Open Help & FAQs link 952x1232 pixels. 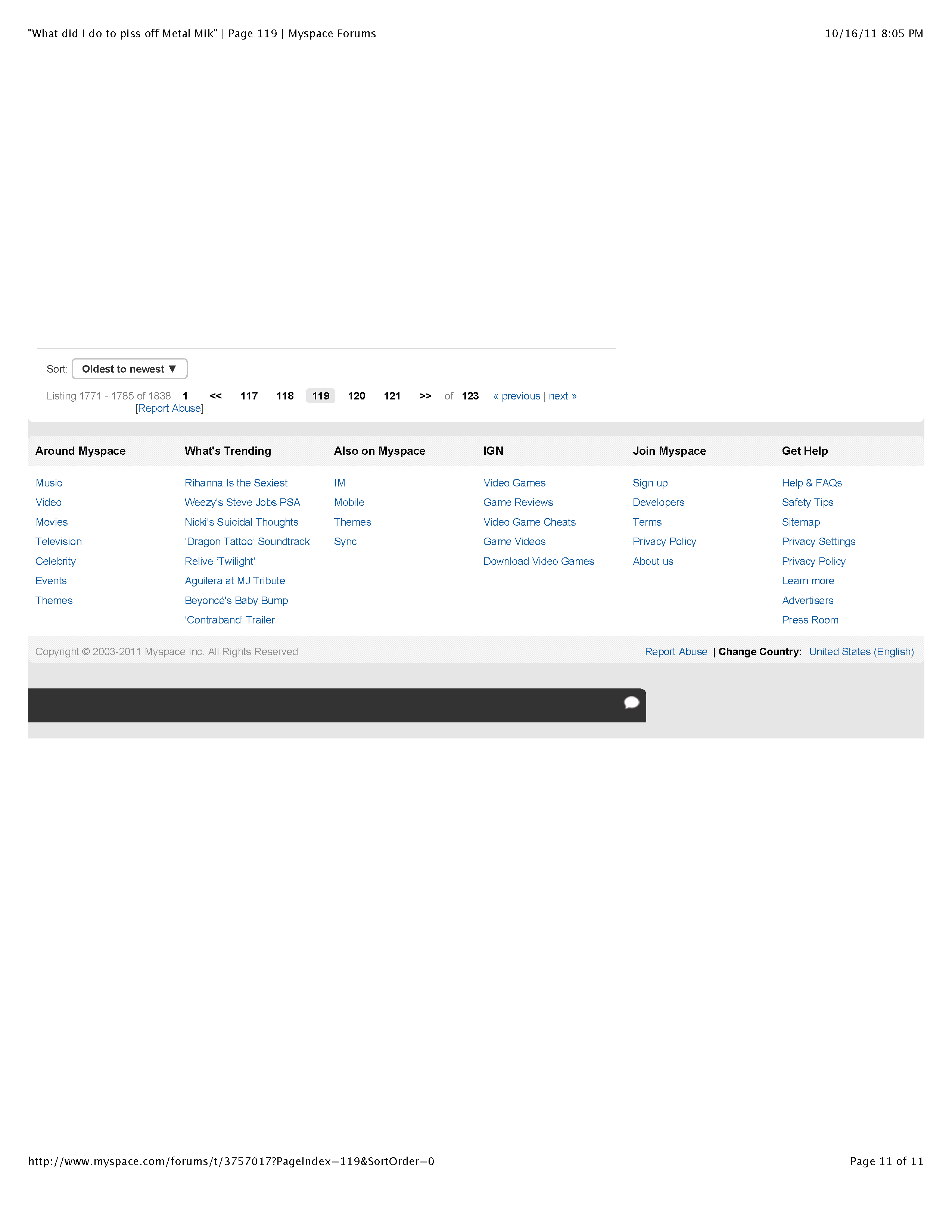pyautogui.click(x=812, y=483)
